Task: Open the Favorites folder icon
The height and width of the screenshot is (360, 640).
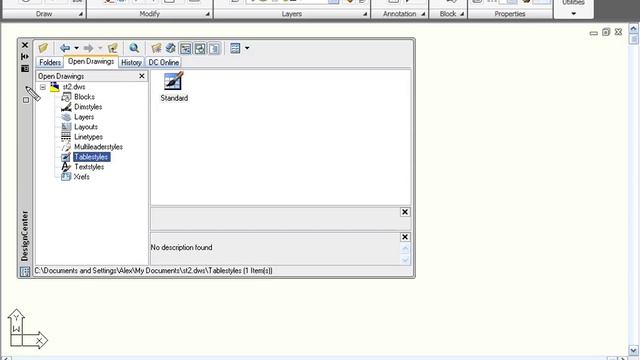Action: [156, 48]
